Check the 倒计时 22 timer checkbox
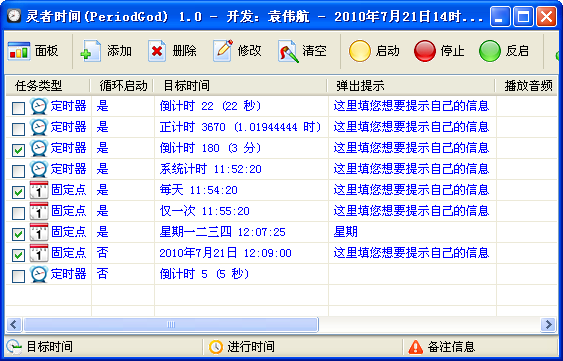This screenshot has height=361, width=563. click(x=18, y=108)
